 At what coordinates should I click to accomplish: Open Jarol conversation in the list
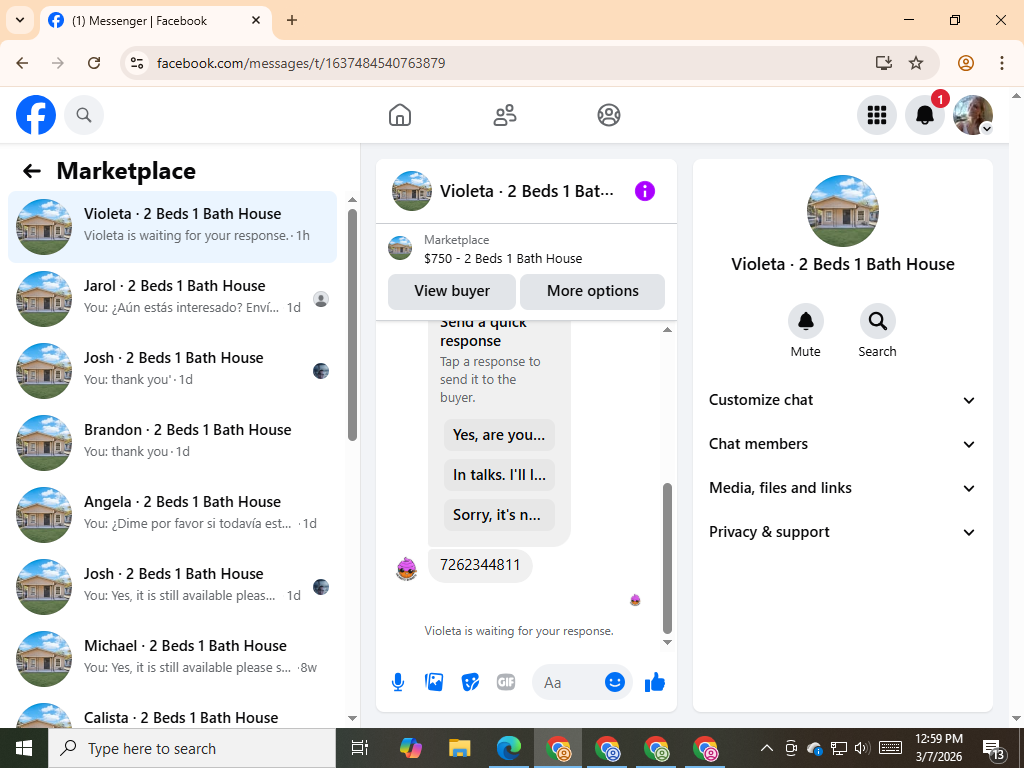click(x=172, y=299)
